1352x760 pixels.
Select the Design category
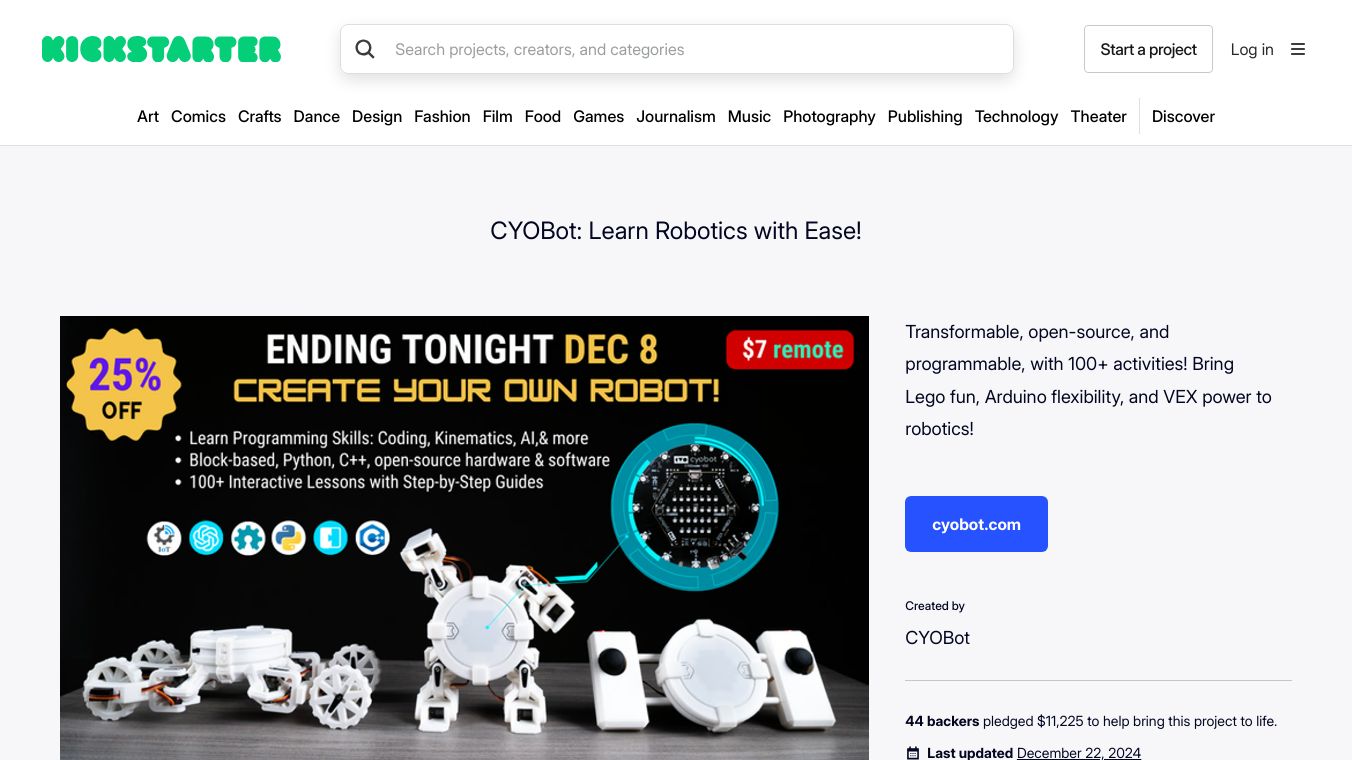(377, 116)
